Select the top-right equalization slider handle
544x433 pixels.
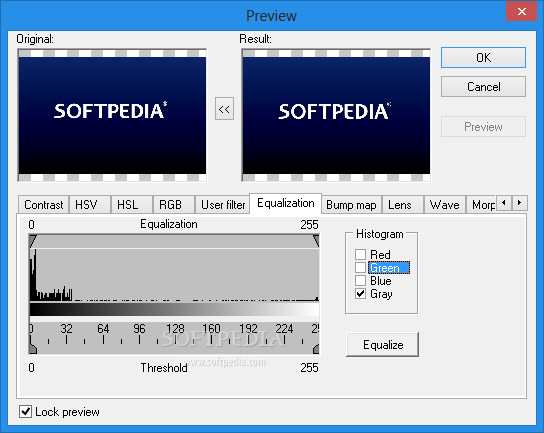point(316,241)
